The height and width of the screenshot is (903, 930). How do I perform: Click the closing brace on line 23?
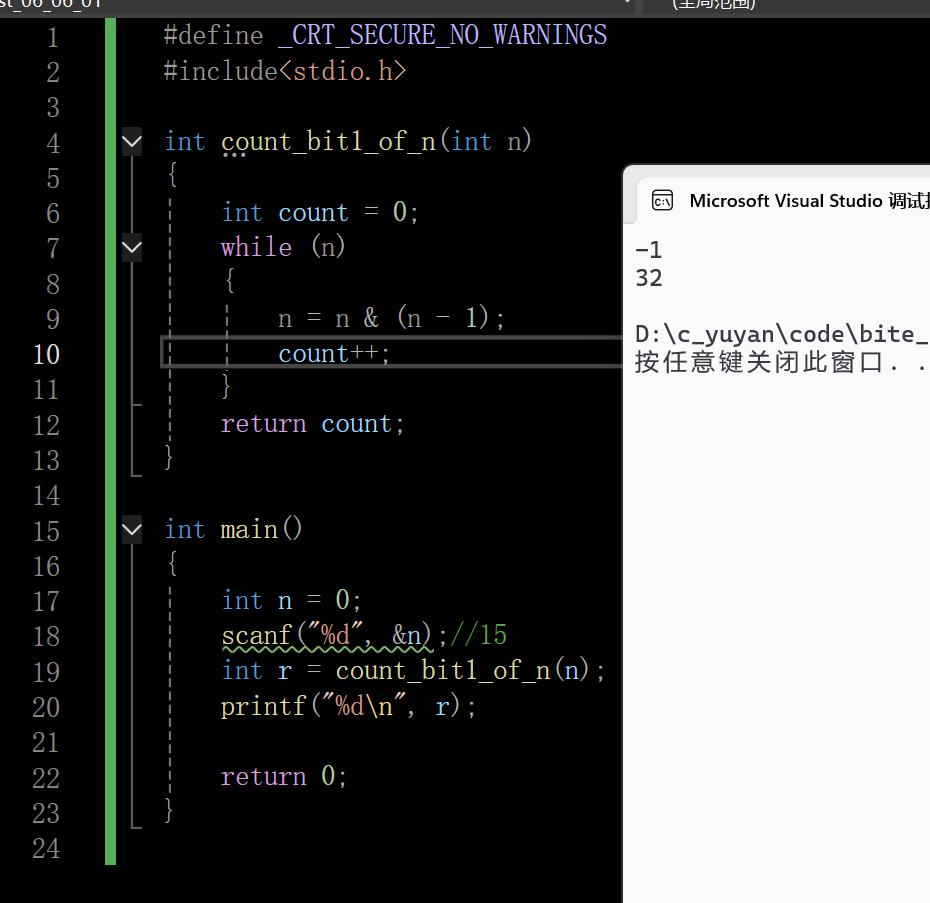(x=169, y=811)
